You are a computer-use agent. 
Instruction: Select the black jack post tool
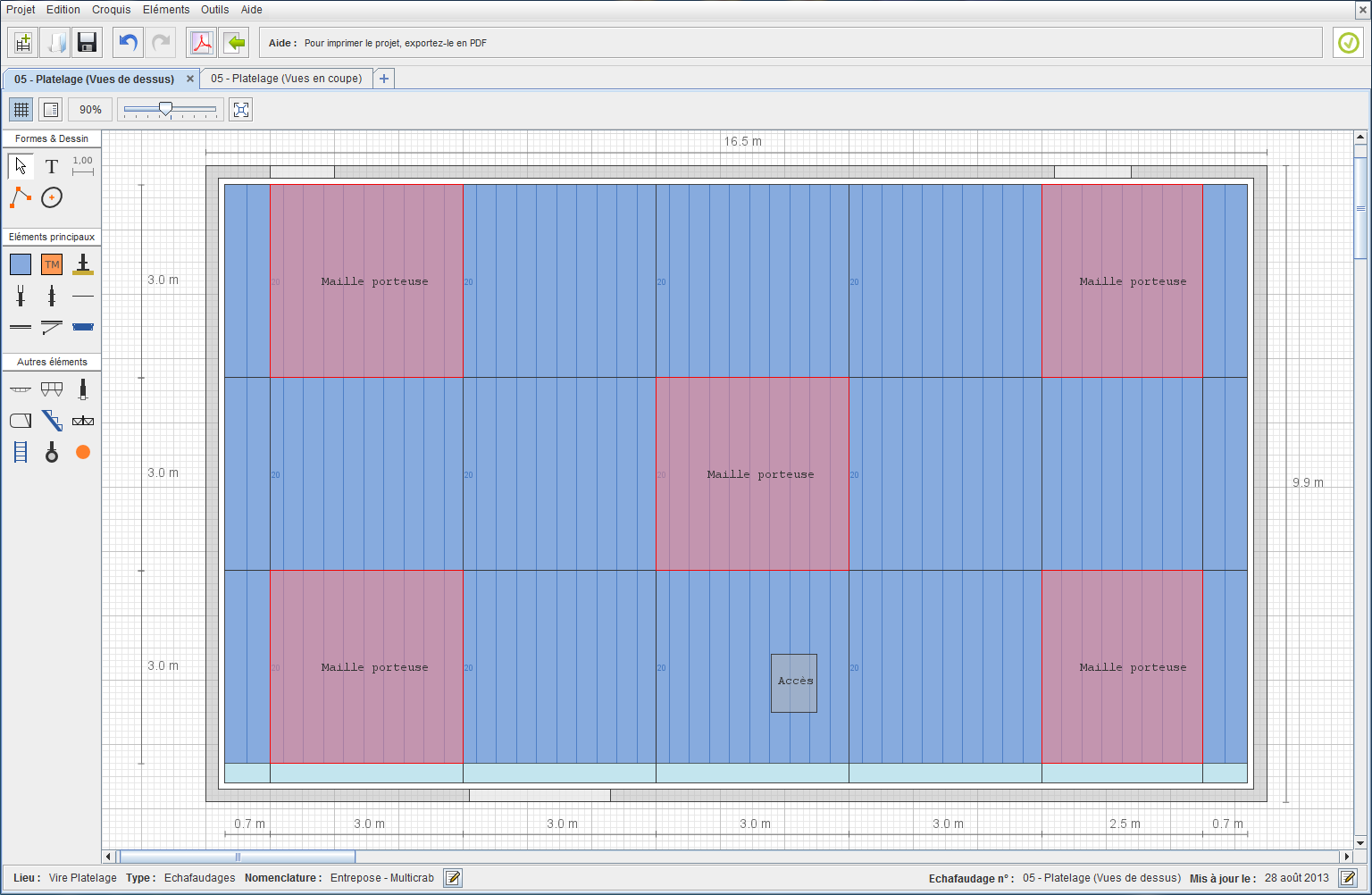point(83,389)
